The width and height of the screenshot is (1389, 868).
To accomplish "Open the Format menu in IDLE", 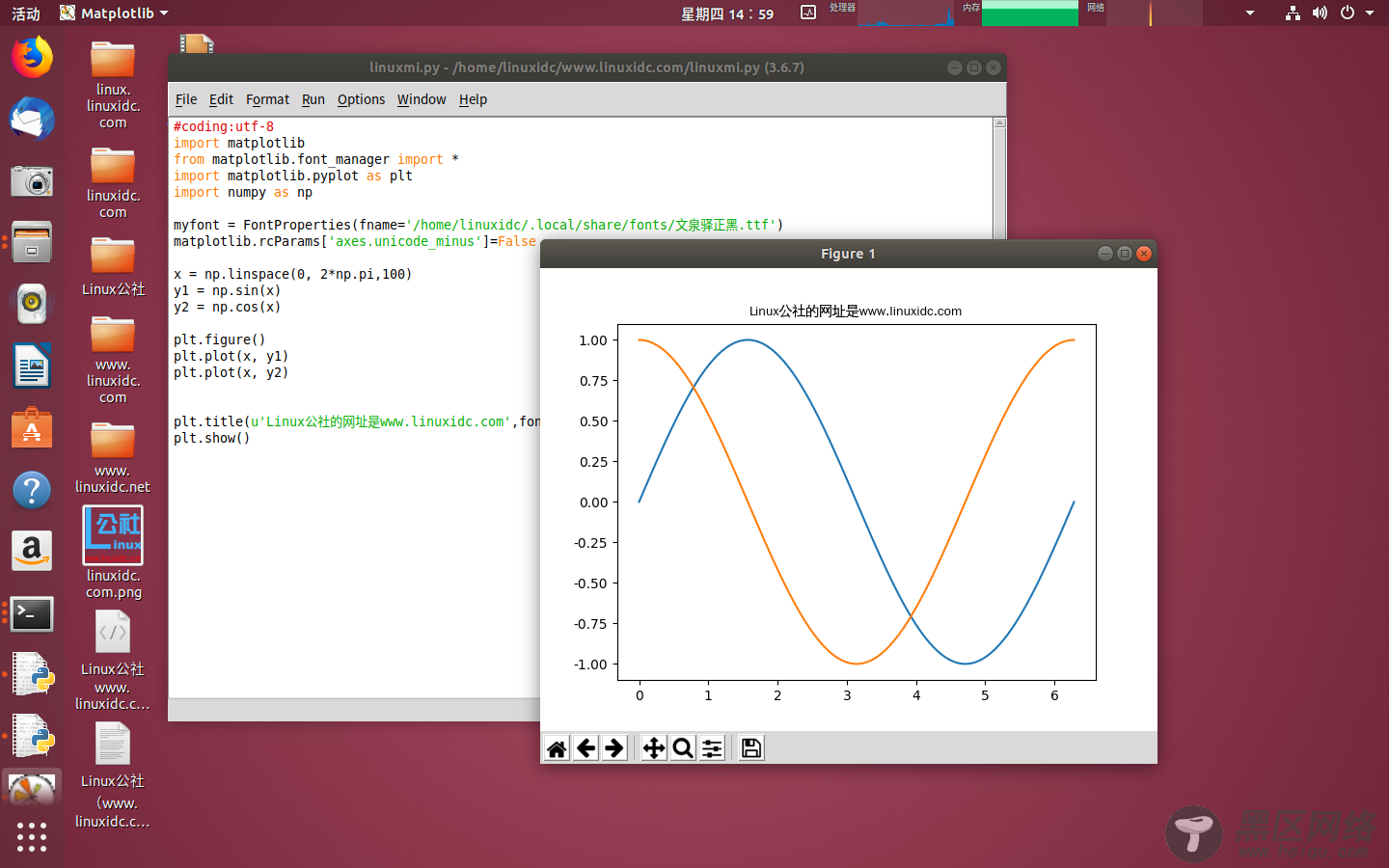I will (x=267, y=99).
